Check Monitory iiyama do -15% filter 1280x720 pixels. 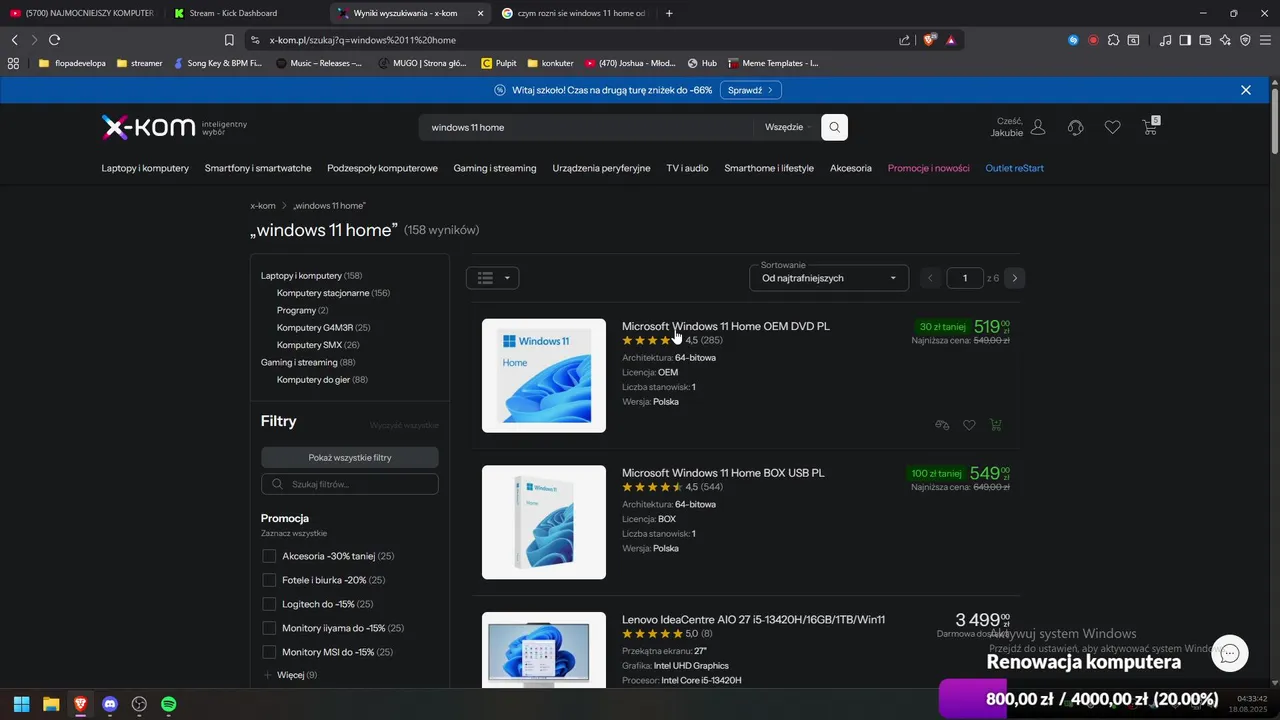(x=268, y=628)
